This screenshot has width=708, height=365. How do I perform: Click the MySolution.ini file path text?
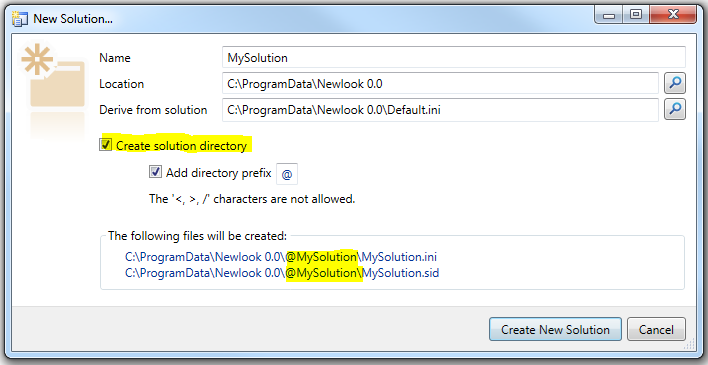(281, 257)
